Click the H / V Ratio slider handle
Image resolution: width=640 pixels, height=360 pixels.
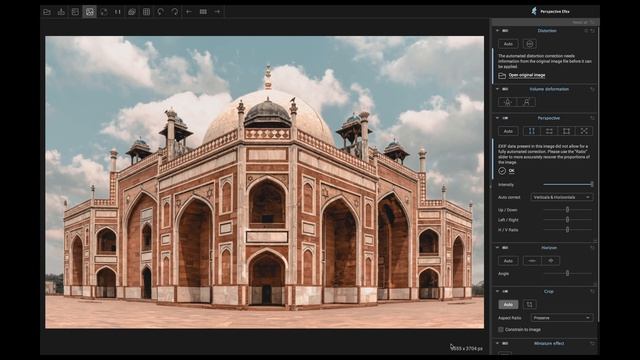[567, 230]
